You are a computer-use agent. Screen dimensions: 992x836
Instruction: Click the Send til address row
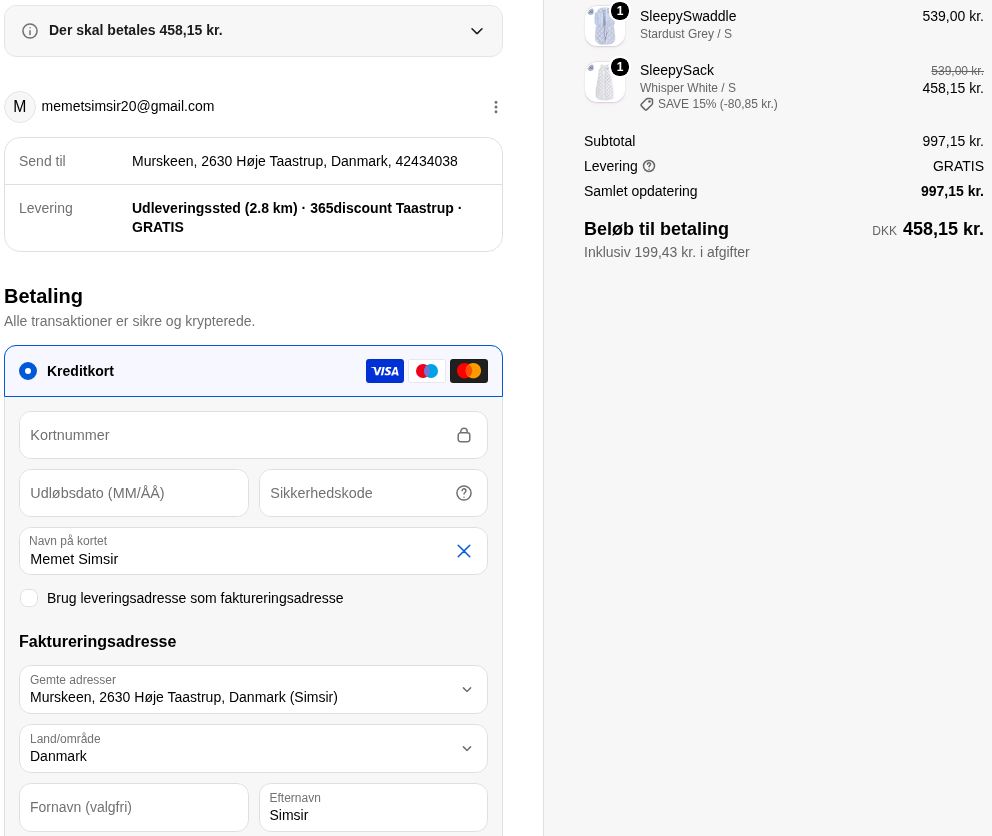[x=253, y=161]
